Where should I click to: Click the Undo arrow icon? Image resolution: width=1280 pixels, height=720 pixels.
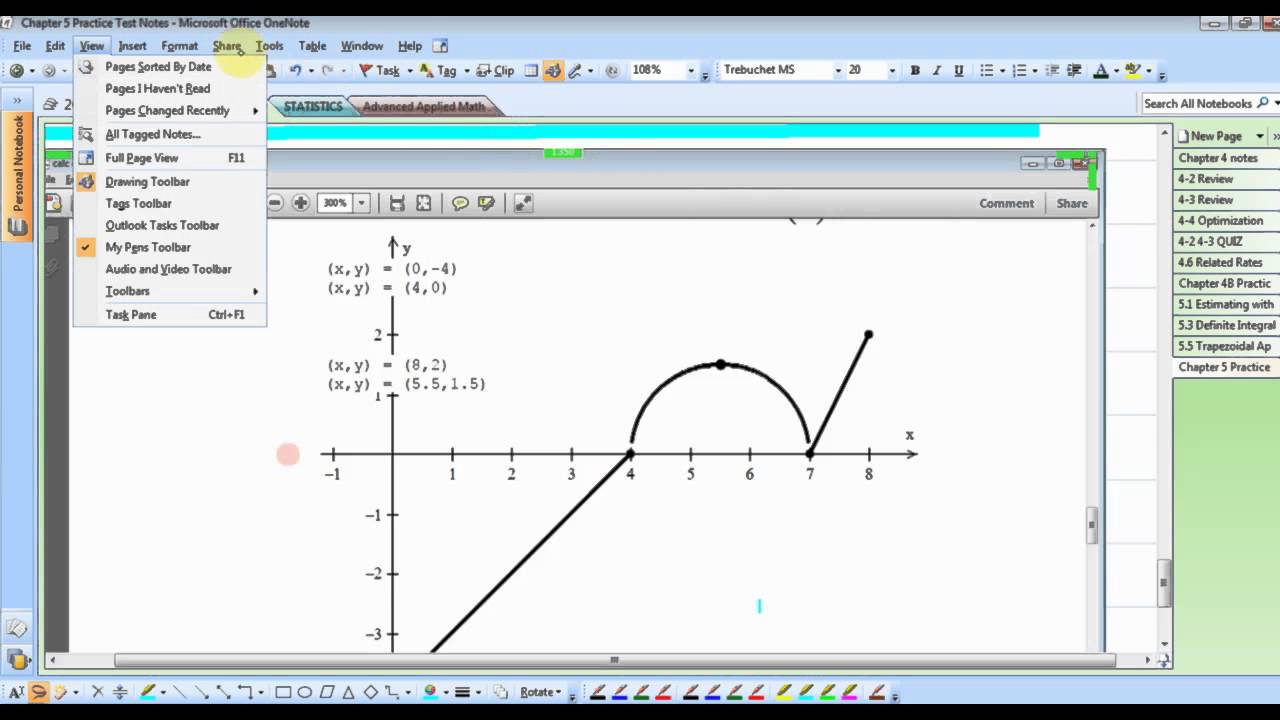(295, 70)
